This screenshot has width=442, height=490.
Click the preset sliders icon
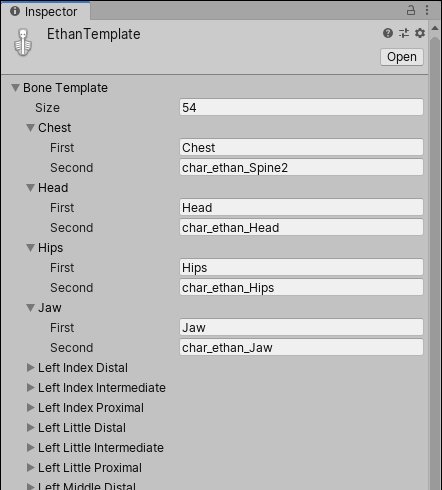tap(404, 33)
